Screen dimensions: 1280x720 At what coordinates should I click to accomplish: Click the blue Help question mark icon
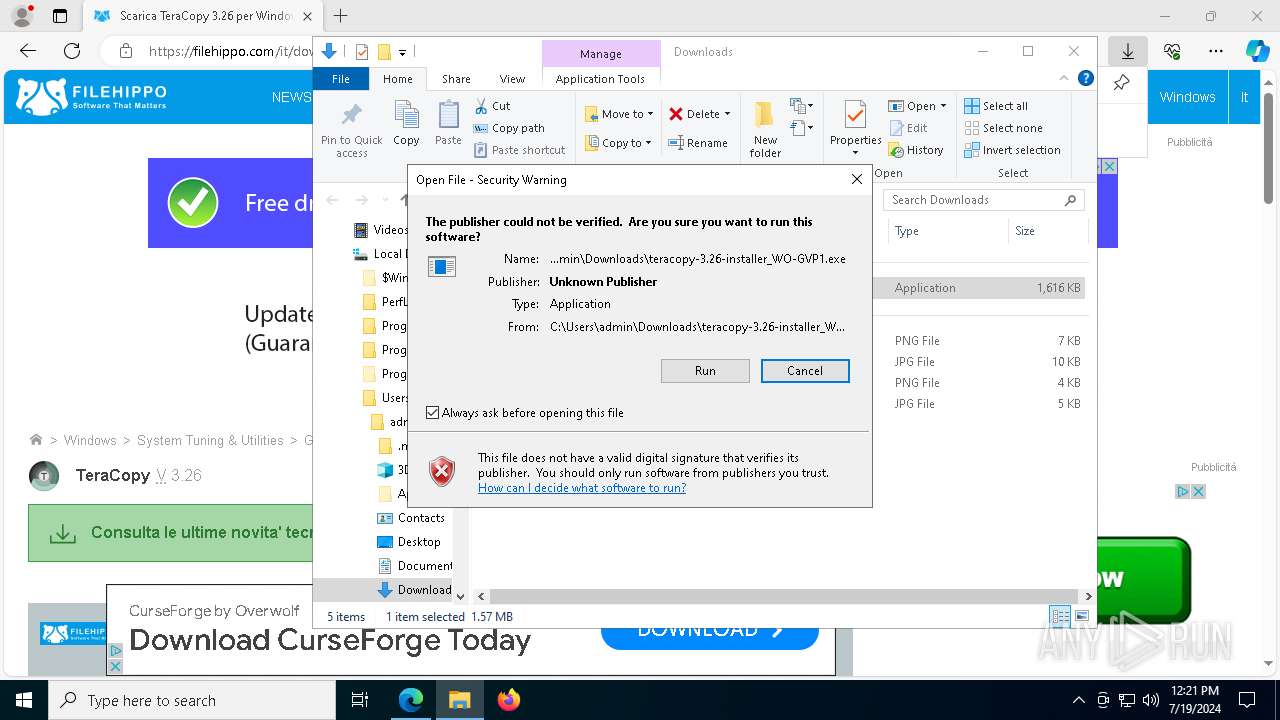tap(1085, 79)
